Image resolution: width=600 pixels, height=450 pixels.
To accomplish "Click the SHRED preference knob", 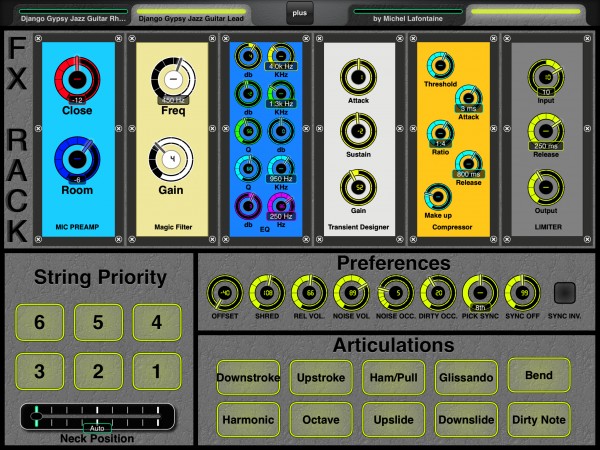I will [267, 293].
